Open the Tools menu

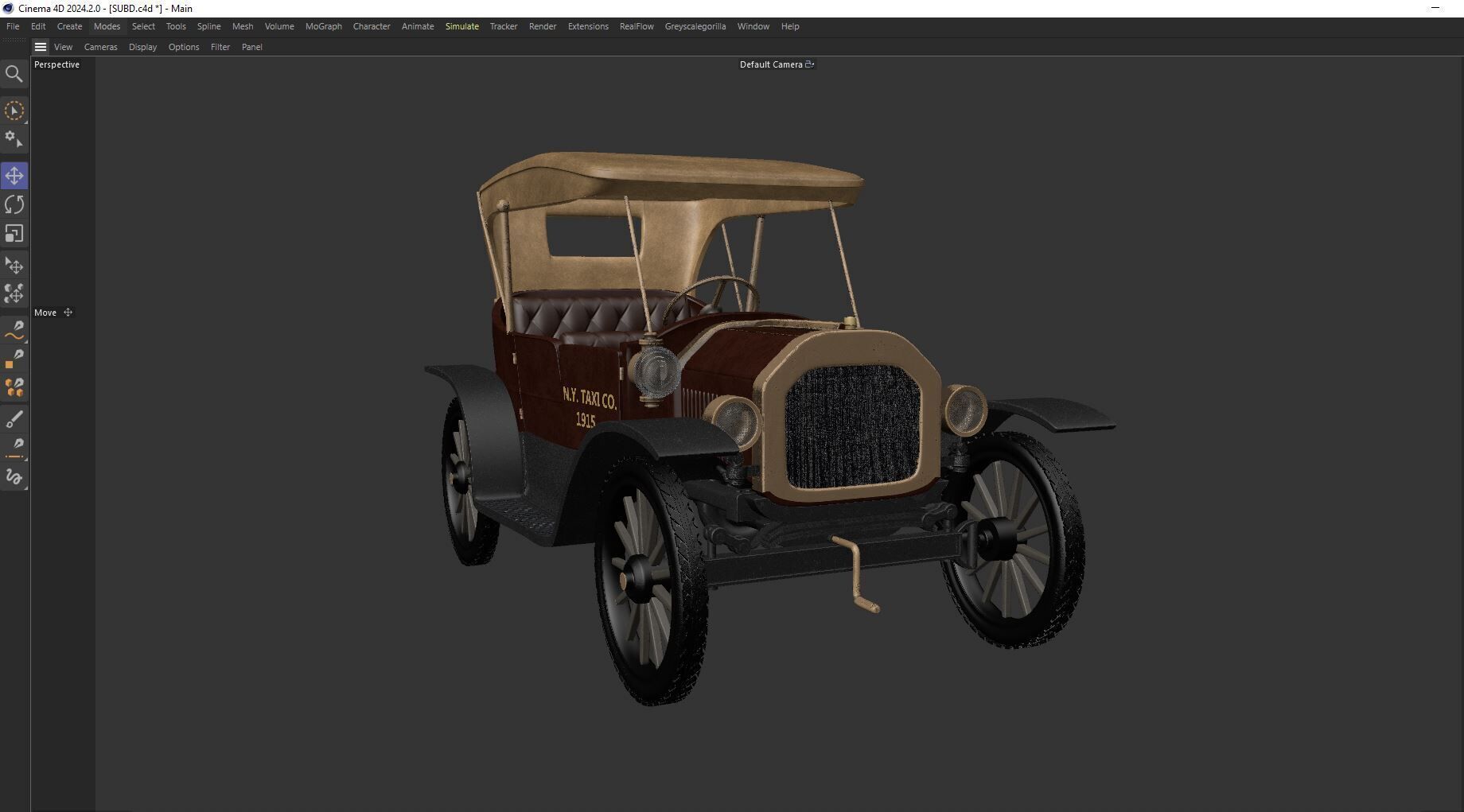[176, 26]
